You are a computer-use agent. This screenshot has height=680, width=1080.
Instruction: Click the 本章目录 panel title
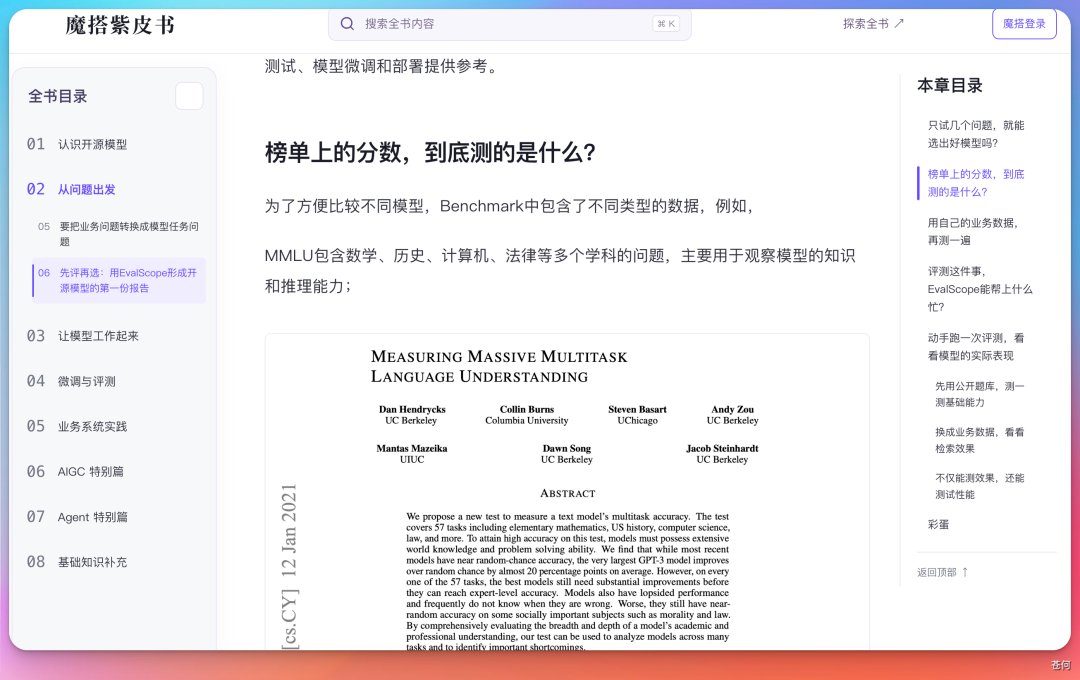tap(950, 85)
